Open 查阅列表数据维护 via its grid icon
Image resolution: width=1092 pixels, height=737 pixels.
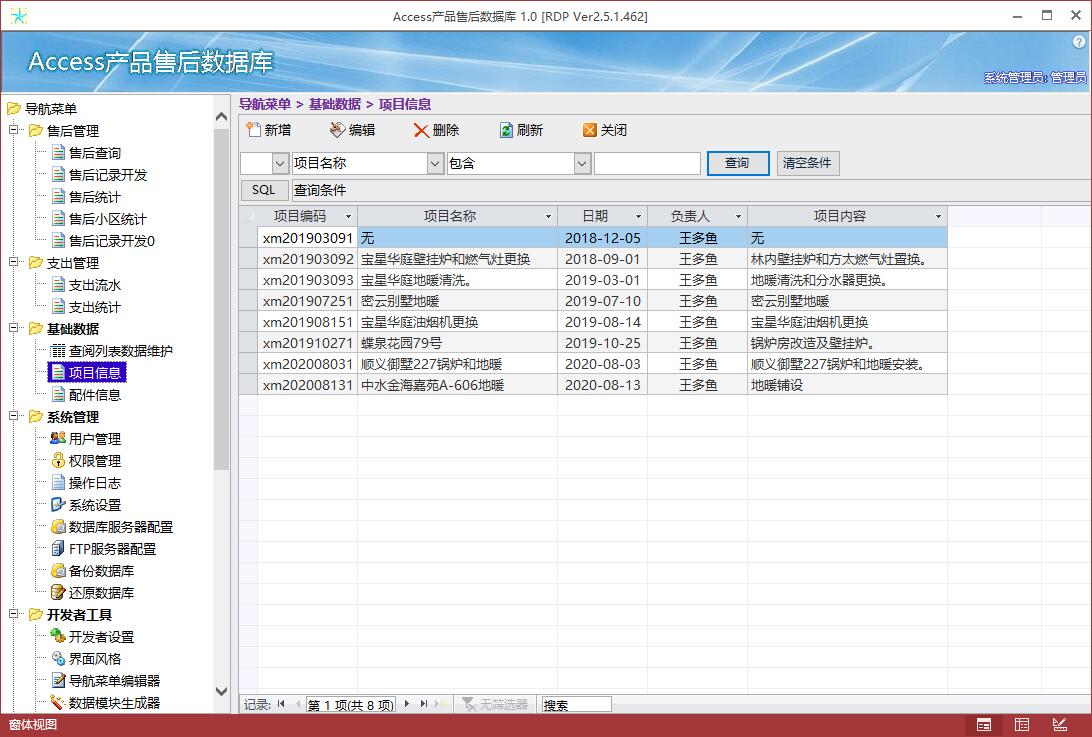pyautogui.click(x=58, y=350)
